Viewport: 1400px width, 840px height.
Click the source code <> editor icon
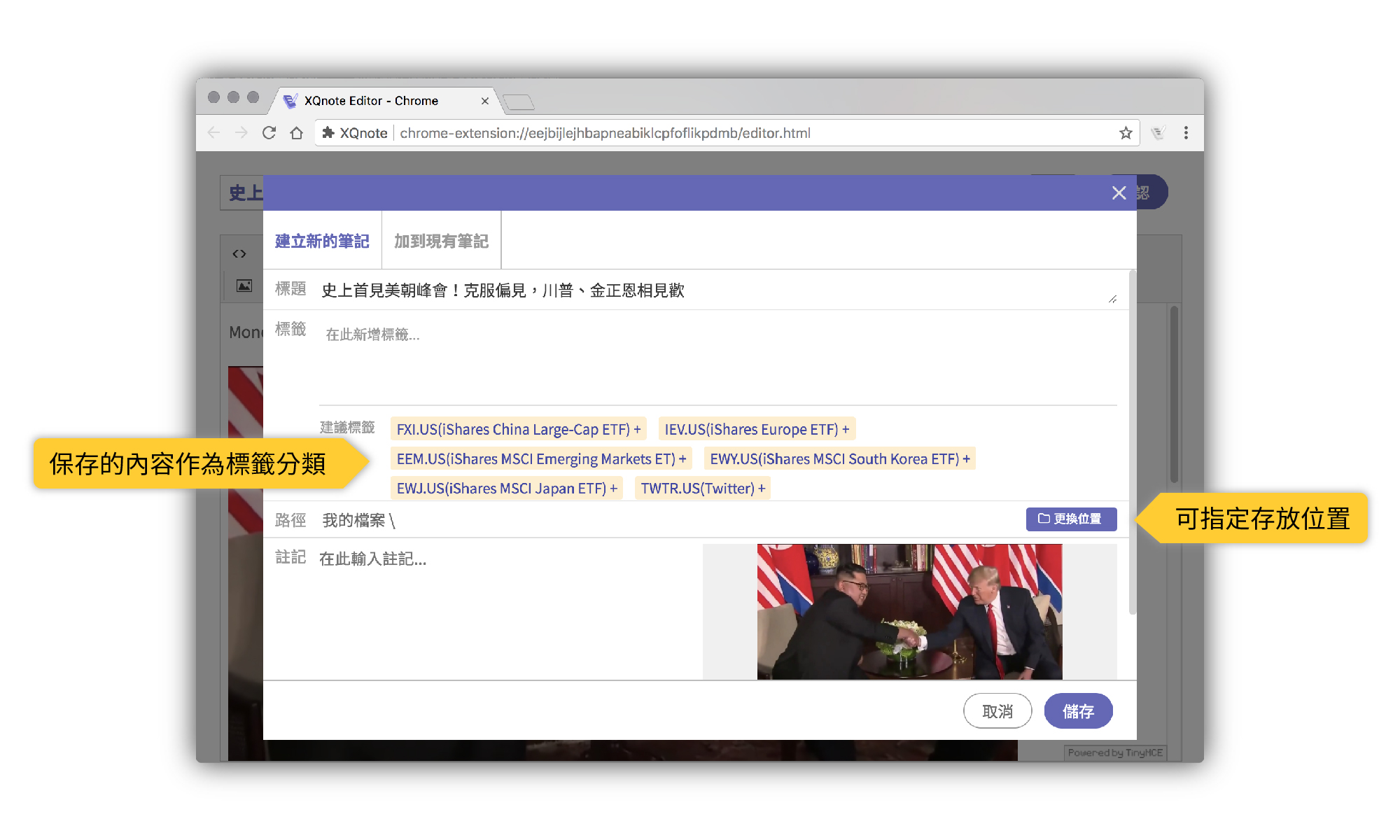coord(239,253)
